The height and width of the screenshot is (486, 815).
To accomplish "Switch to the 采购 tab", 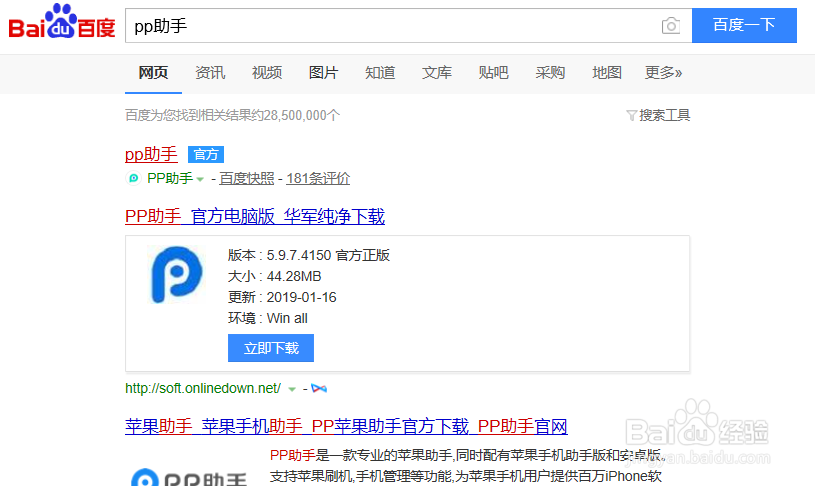I will point(550,72).
